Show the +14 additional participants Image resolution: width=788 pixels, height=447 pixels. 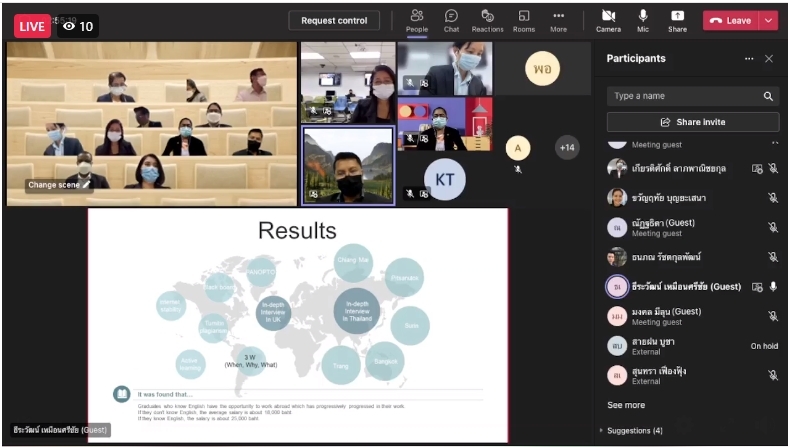[x=567, y=147]
